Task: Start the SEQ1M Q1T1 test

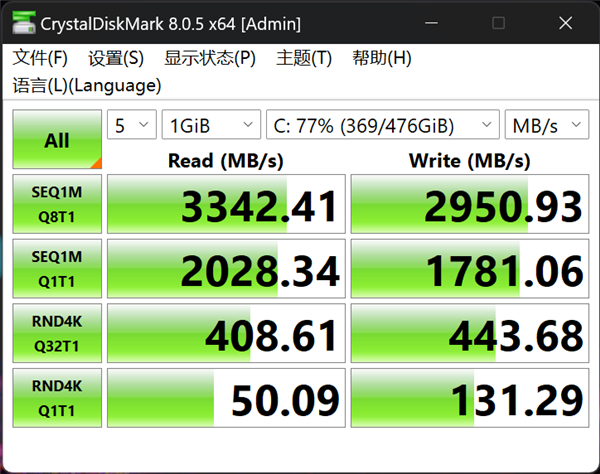Action: click(x=57, y=268)
